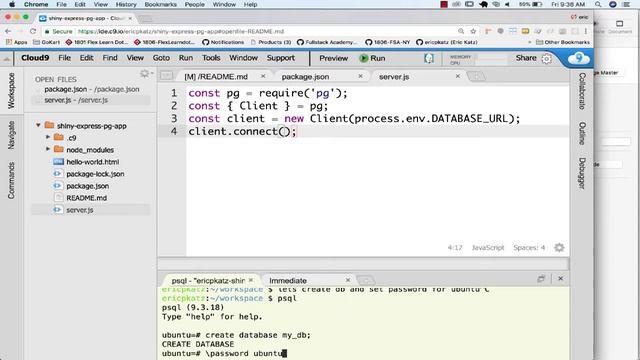Close the server.js editor tab
This screenshot has width=640, height=360.
(458, 76)
